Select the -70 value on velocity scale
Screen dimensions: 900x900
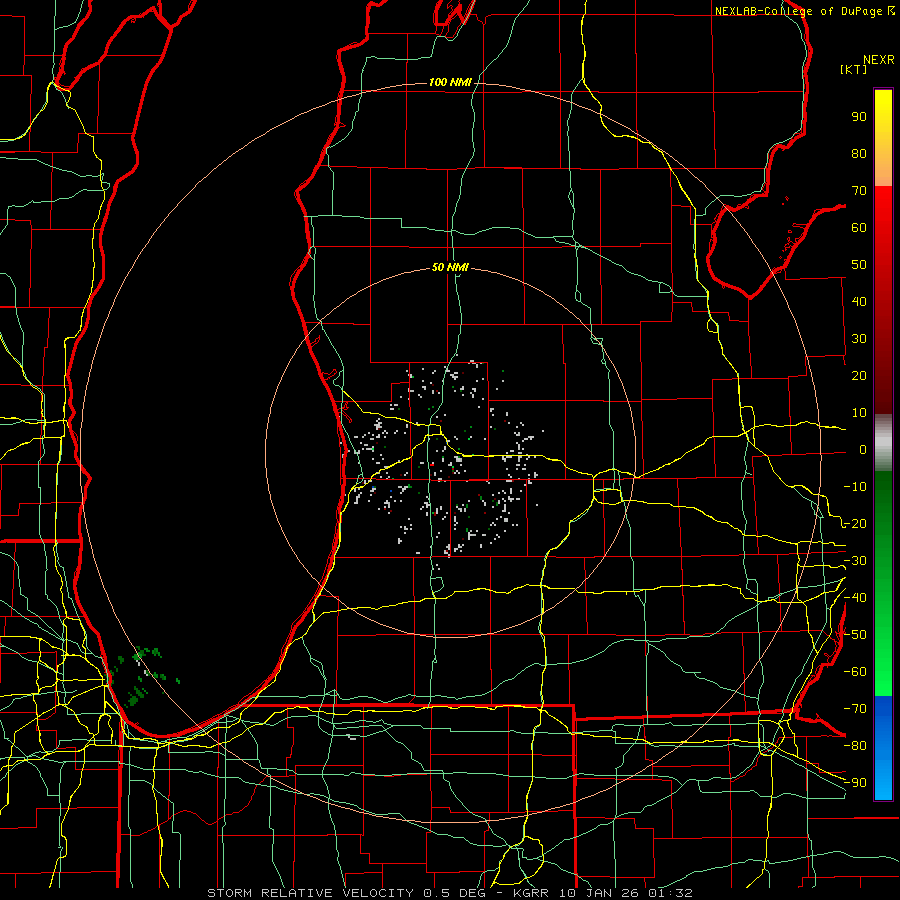855,709
